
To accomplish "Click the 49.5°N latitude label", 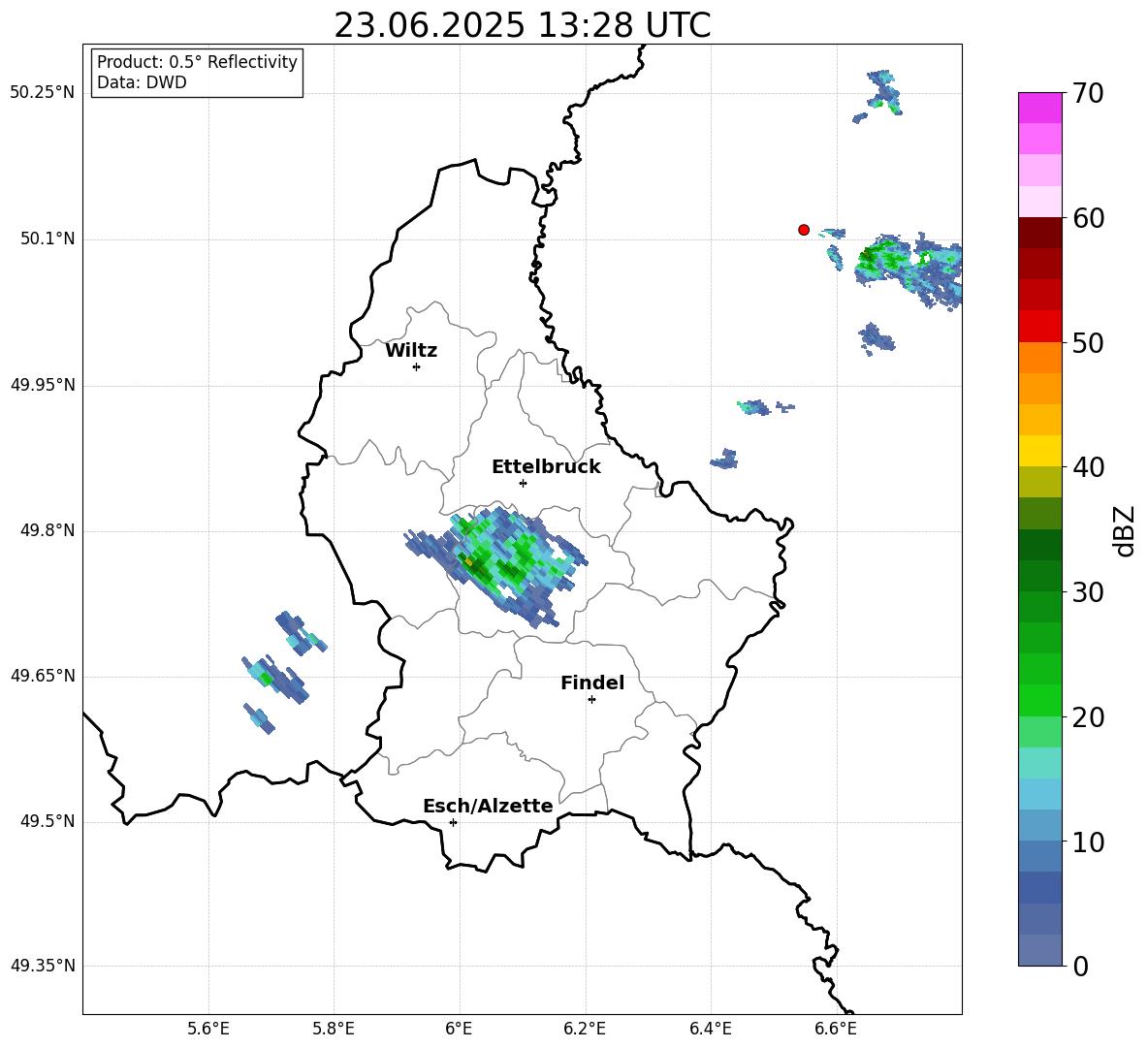I will 48,822.
